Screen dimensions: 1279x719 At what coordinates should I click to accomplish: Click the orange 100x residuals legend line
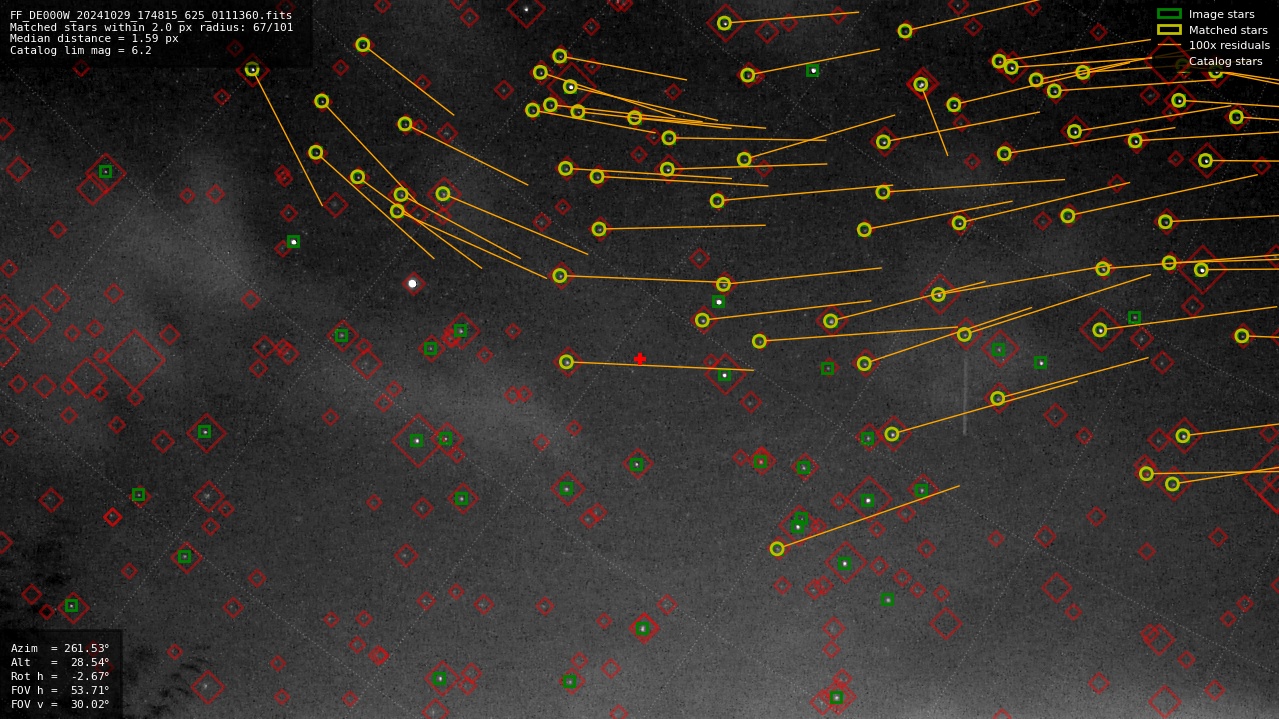tap(1169, 46)
